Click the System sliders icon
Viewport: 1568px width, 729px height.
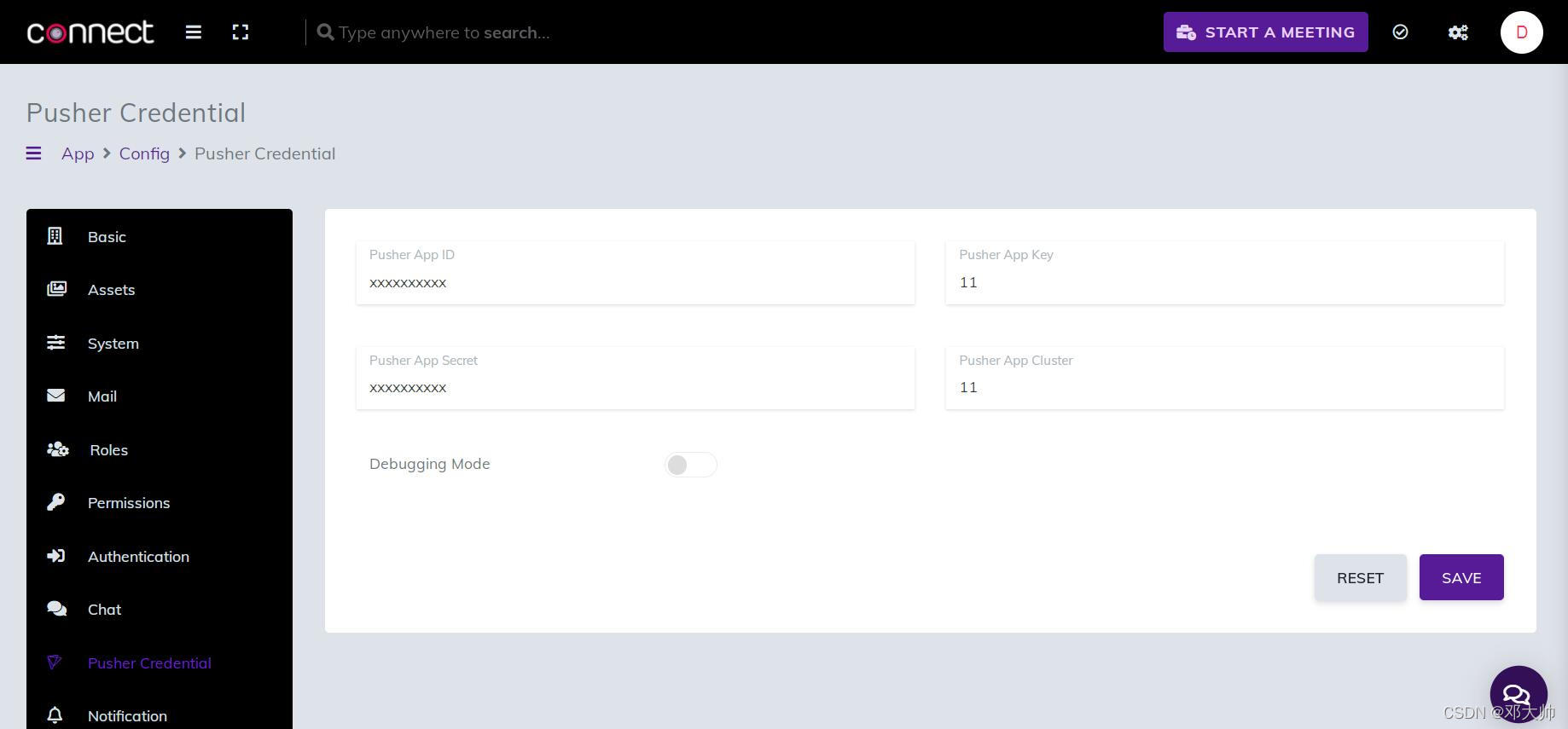click(55, 343)
